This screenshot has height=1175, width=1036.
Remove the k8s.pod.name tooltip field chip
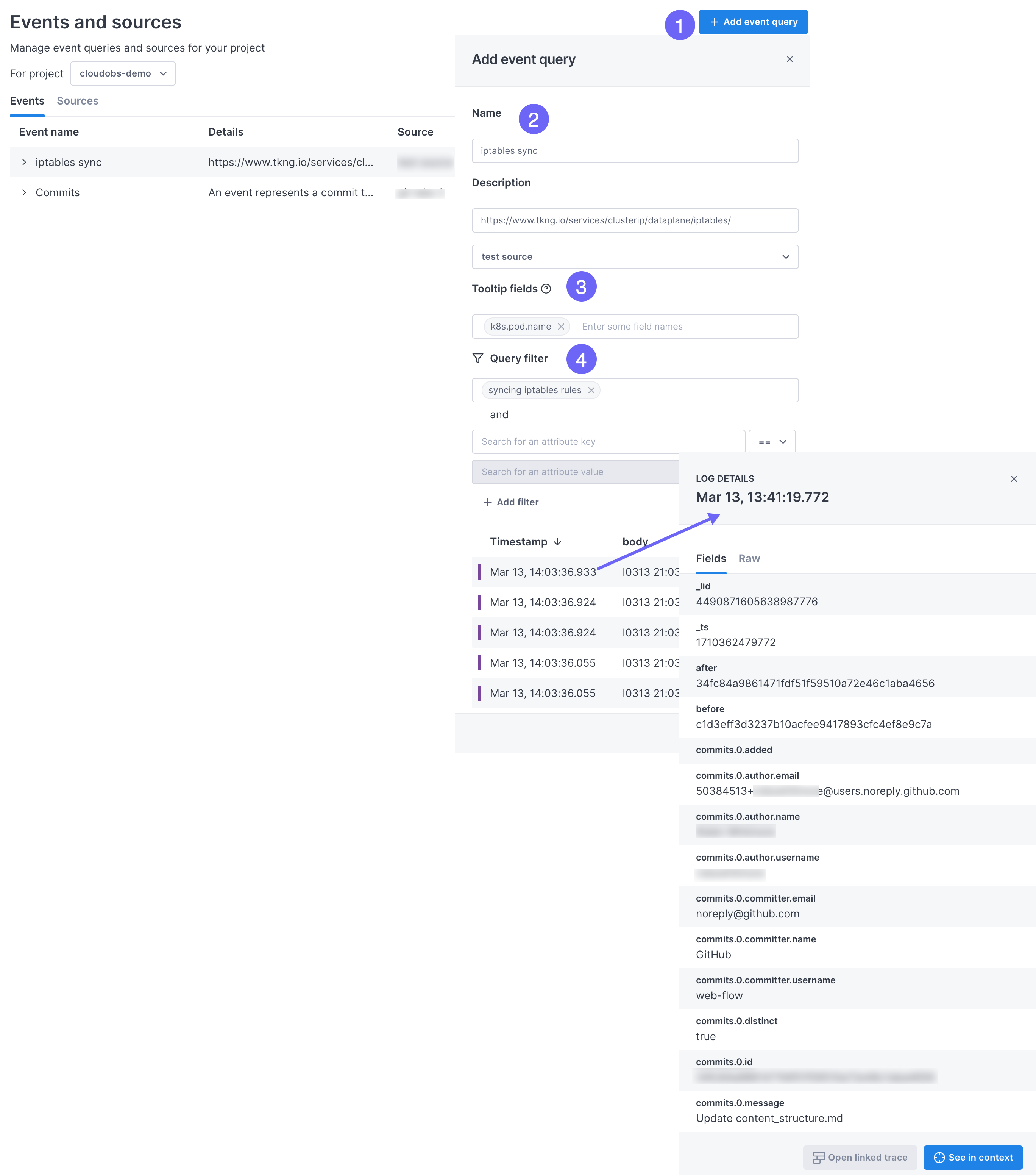562,326
